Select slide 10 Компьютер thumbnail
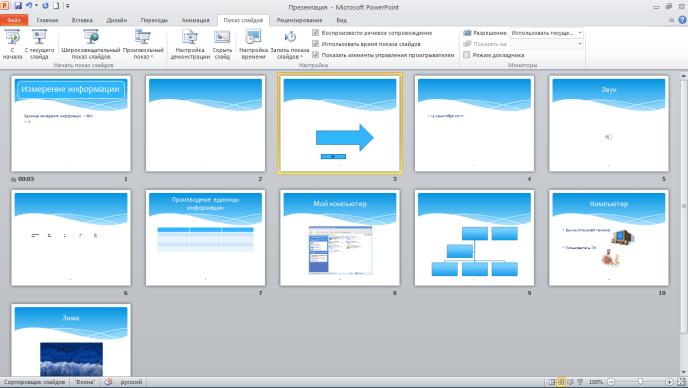This screenshot has width=688, height=388. [609, 237]
